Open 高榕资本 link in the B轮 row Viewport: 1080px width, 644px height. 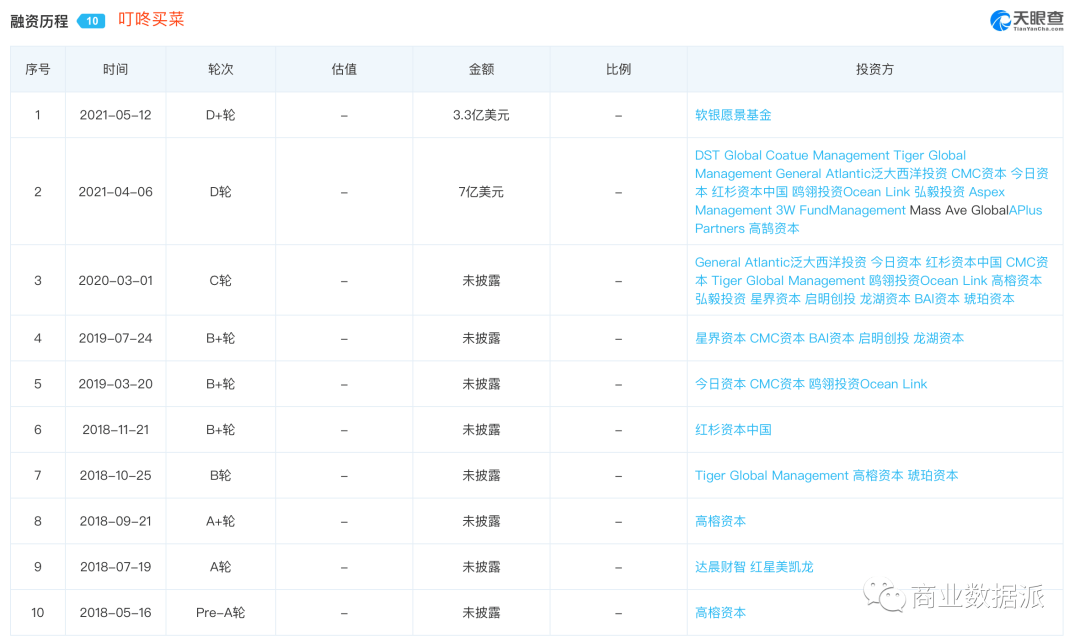pos(878,476)
